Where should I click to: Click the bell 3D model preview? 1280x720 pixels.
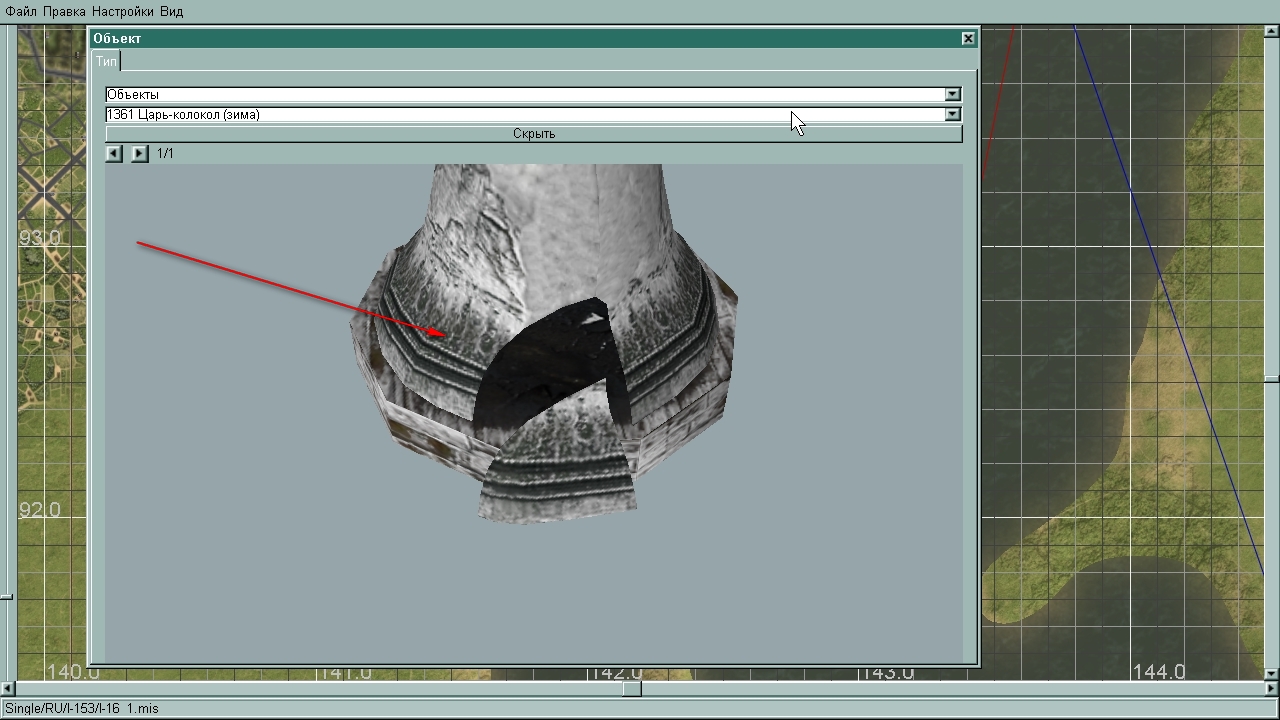pyautogui.click(x=545, y=340)
